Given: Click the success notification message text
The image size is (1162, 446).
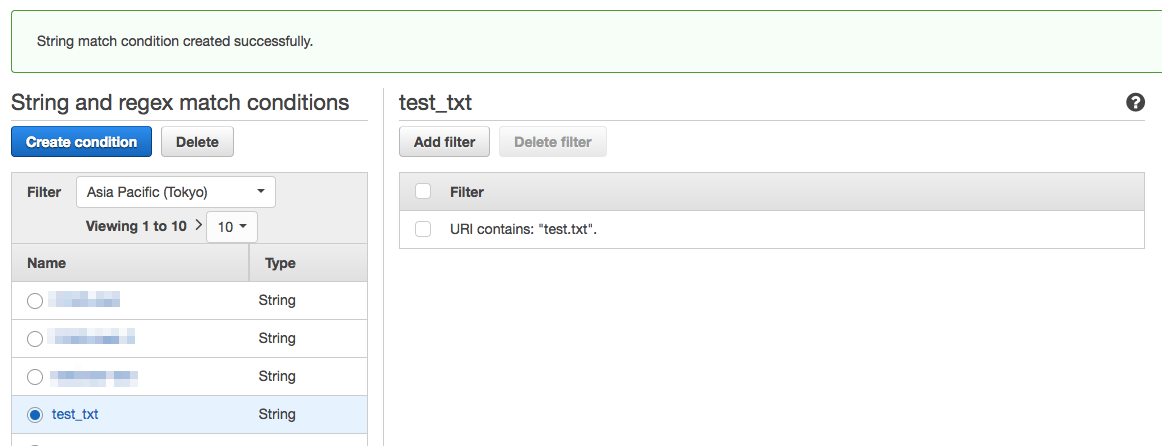Looking at the screenshot, I should coord(175,41).
